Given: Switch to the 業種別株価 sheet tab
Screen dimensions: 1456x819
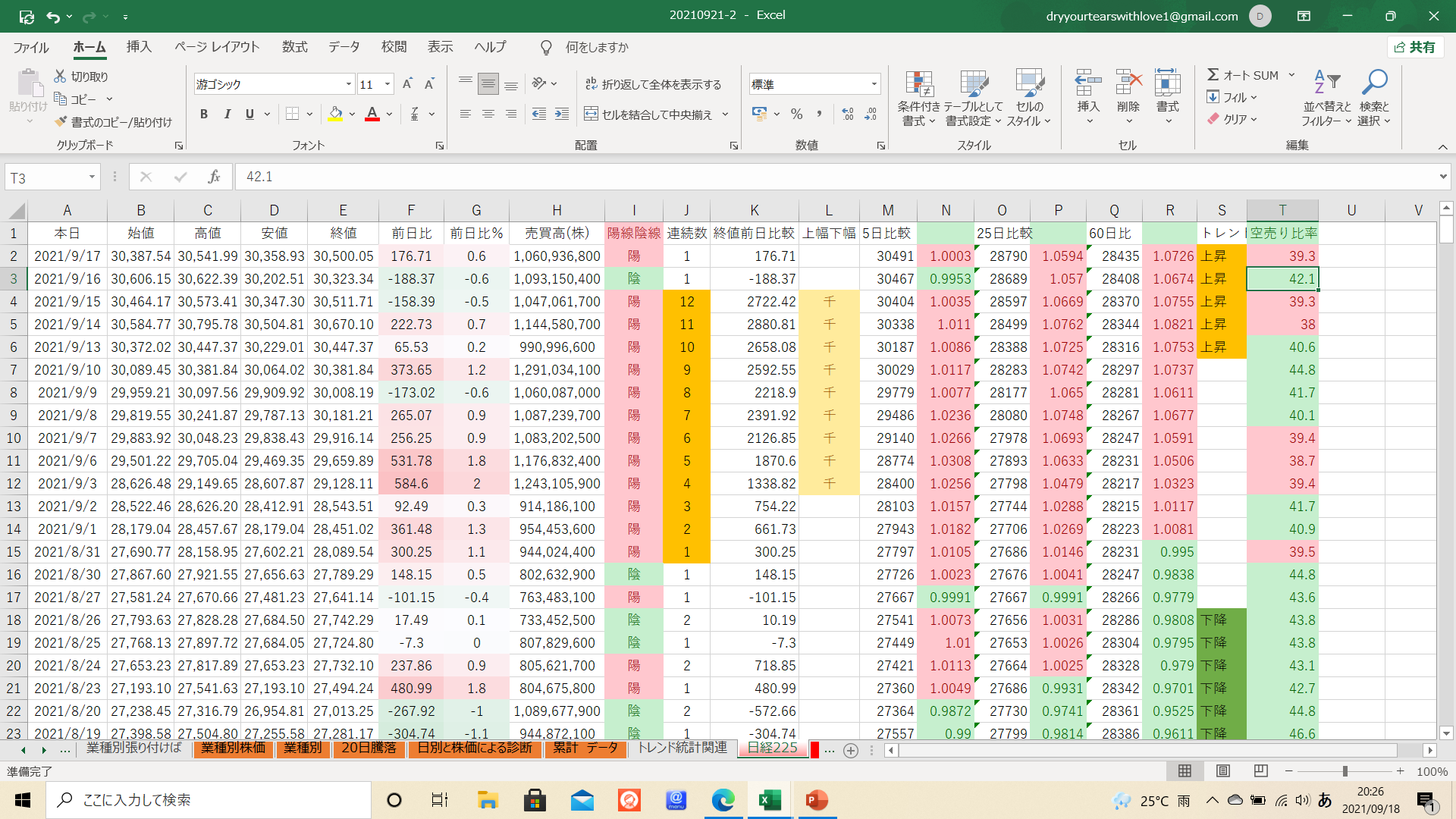Looking at the screenshot, I should click(233, 748).
